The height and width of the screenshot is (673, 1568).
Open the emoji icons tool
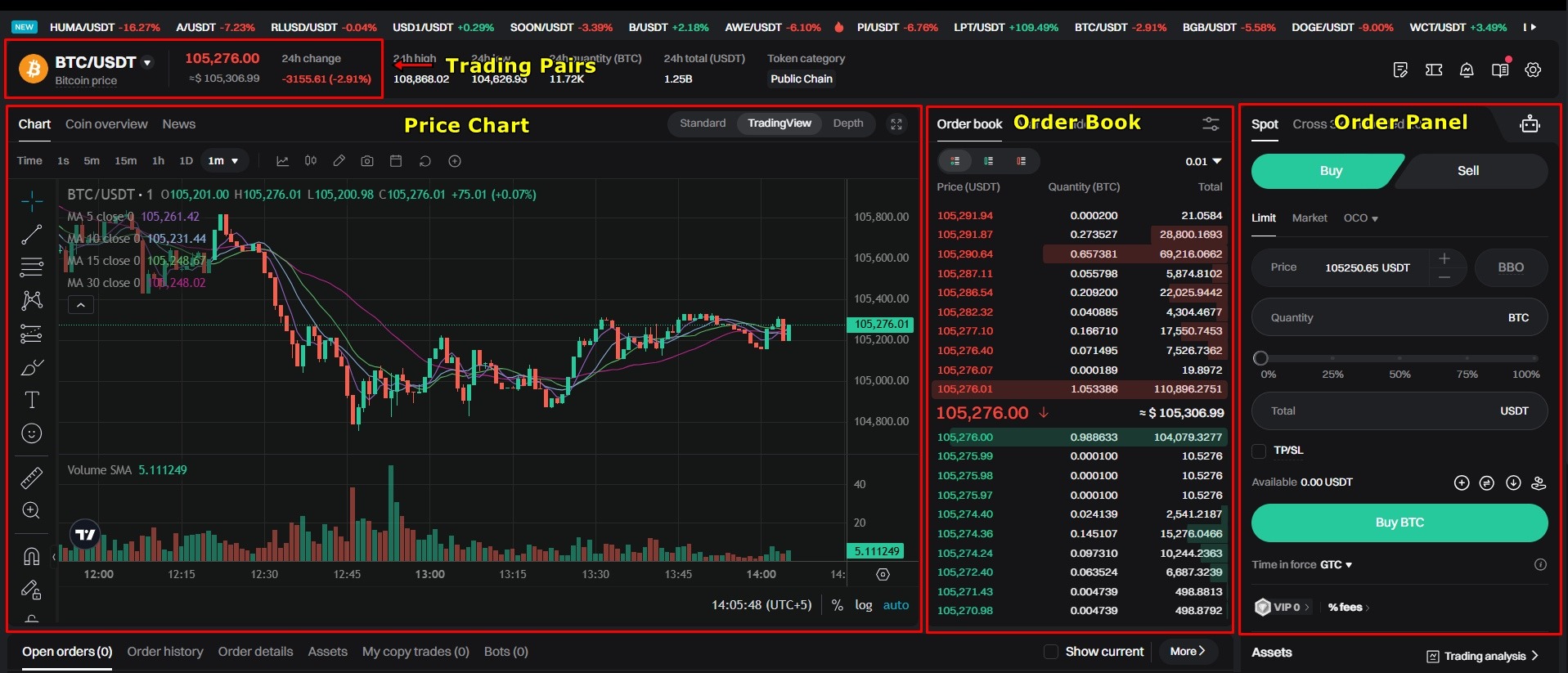[32, 433]
